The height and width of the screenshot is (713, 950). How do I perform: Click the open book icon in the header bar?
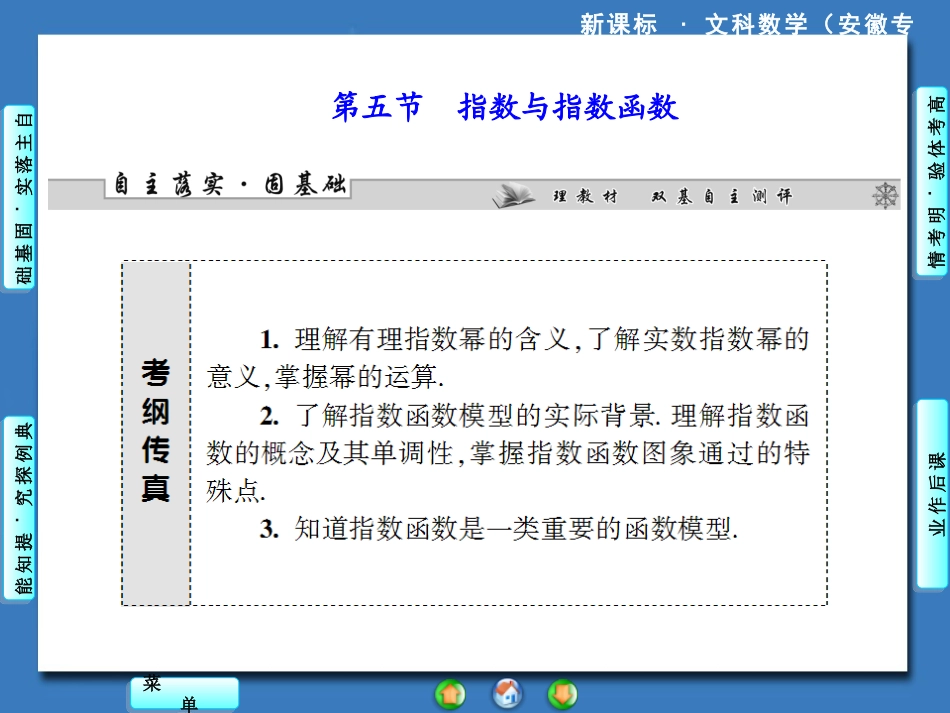514,195
